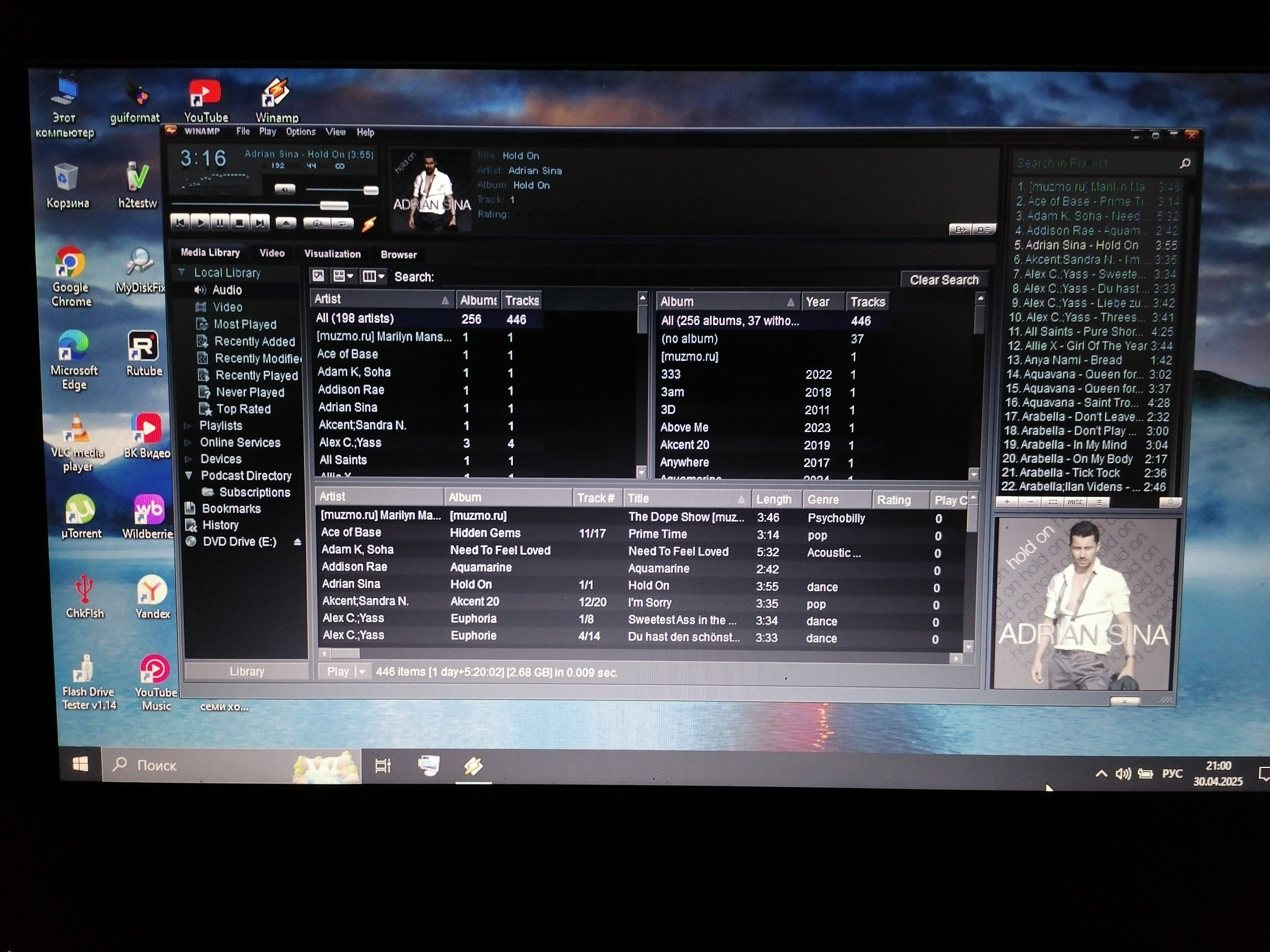The image size is (1270, 952).
Task: Stop playback in Winamp
Action: coord(240,223)
